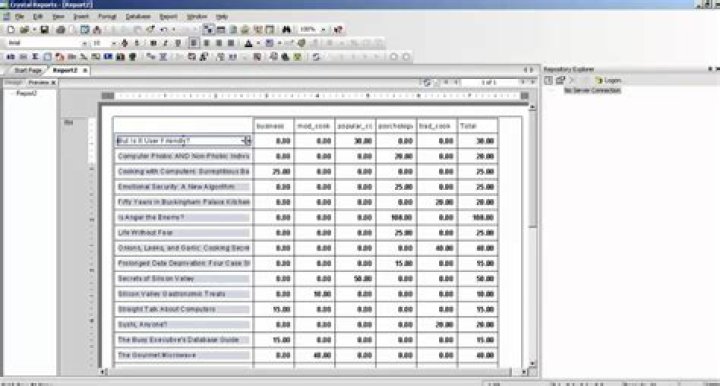
Task: Click the Insert Picture icon
Action: click(108, 57)
